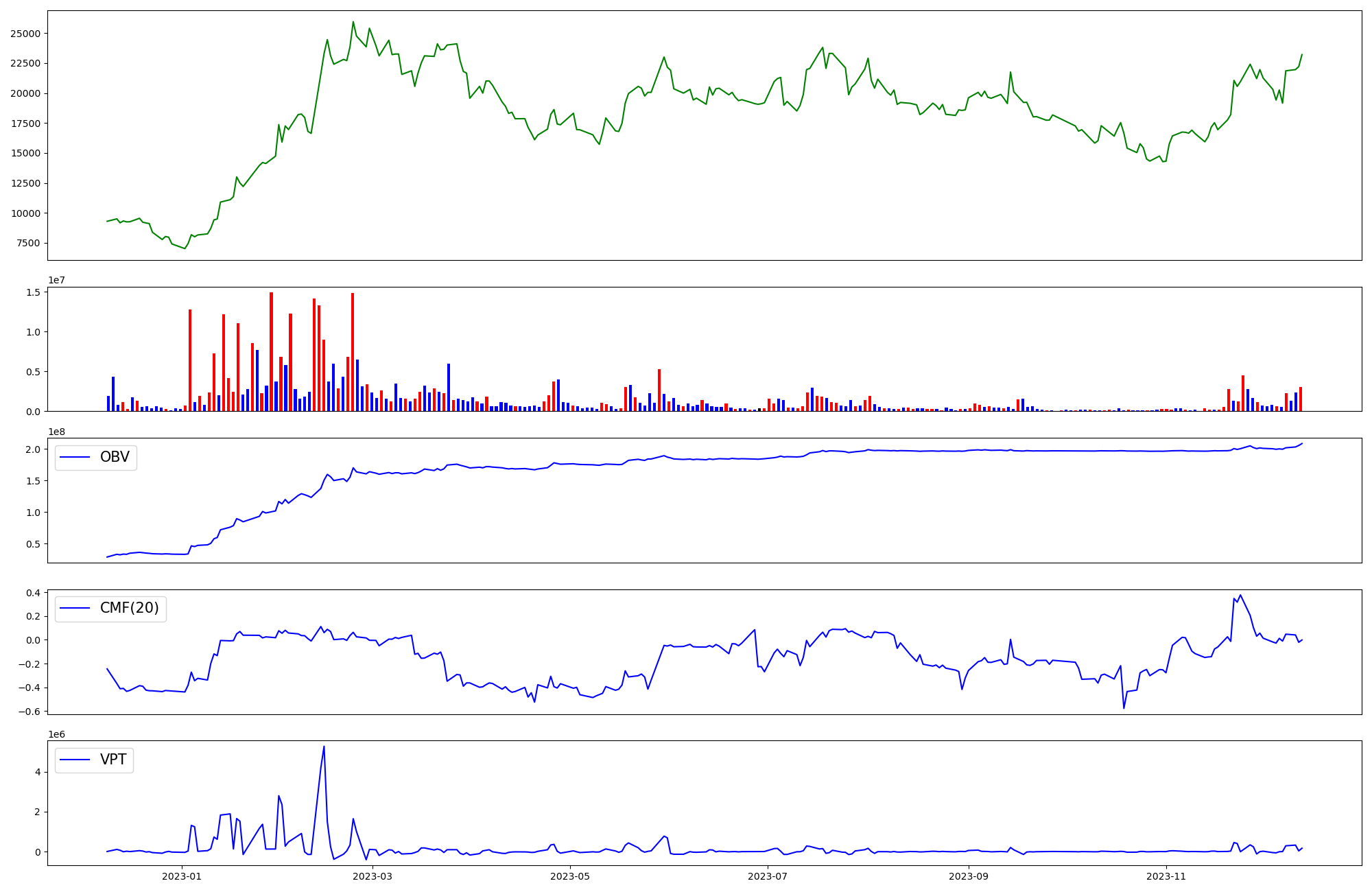Click the 1e7 exponent above volume chart
This screenshot has width=1372, height=892.
[x=56, y=280]
